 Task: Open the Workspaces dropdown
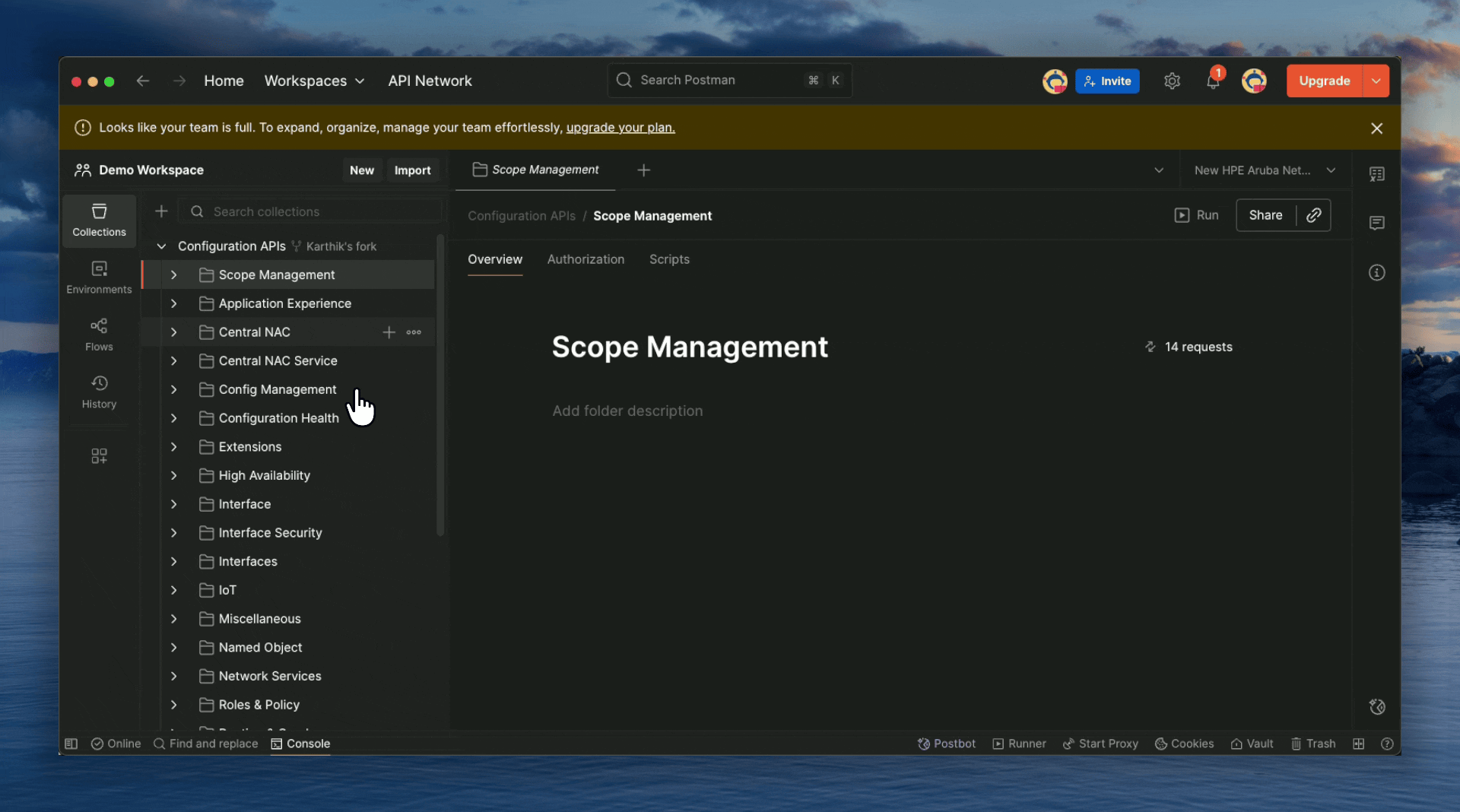314,81
